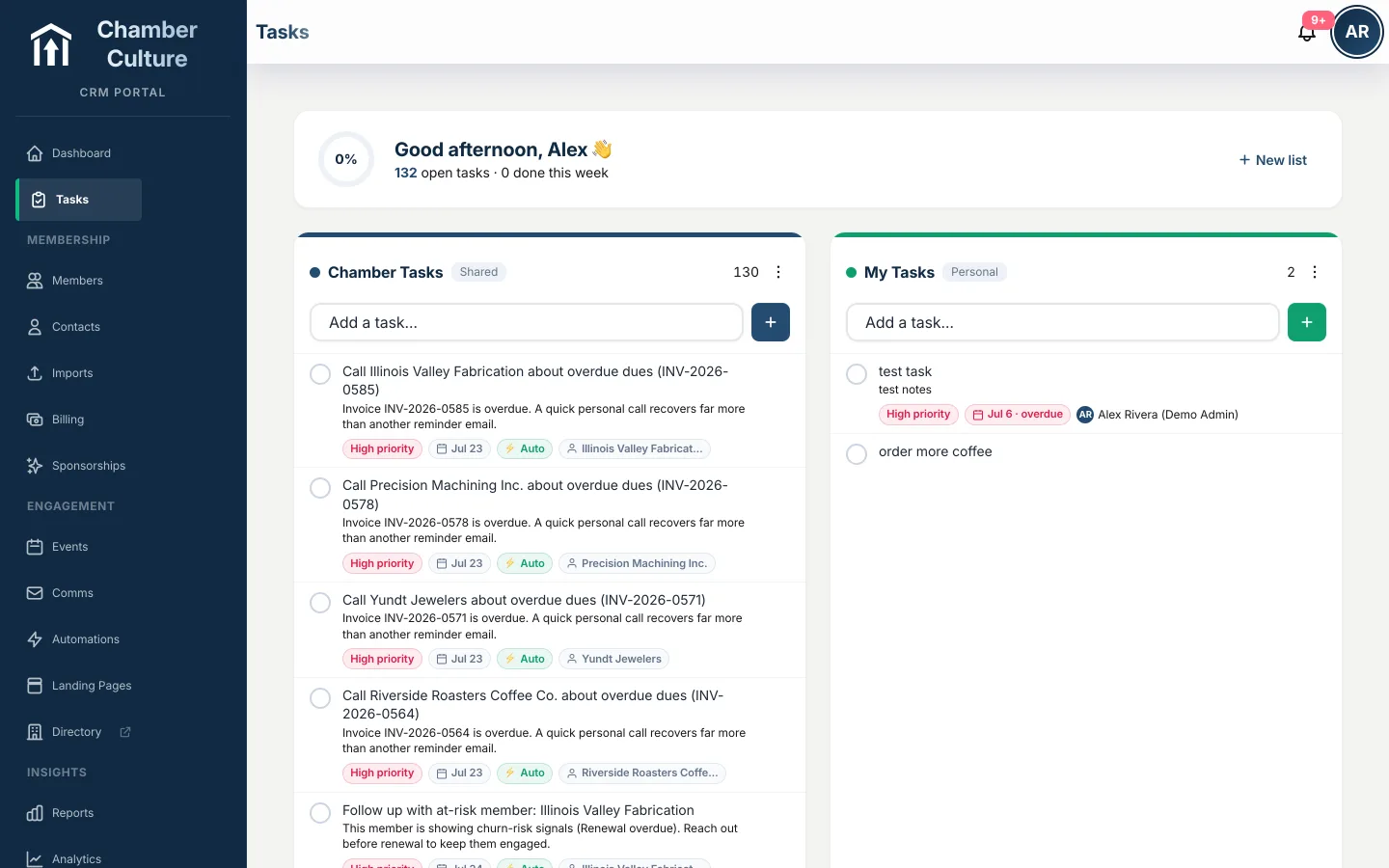Screen dimensions: 1389x868
Task: Open Chamber Tasks list options menu
Action: (778, 272)
